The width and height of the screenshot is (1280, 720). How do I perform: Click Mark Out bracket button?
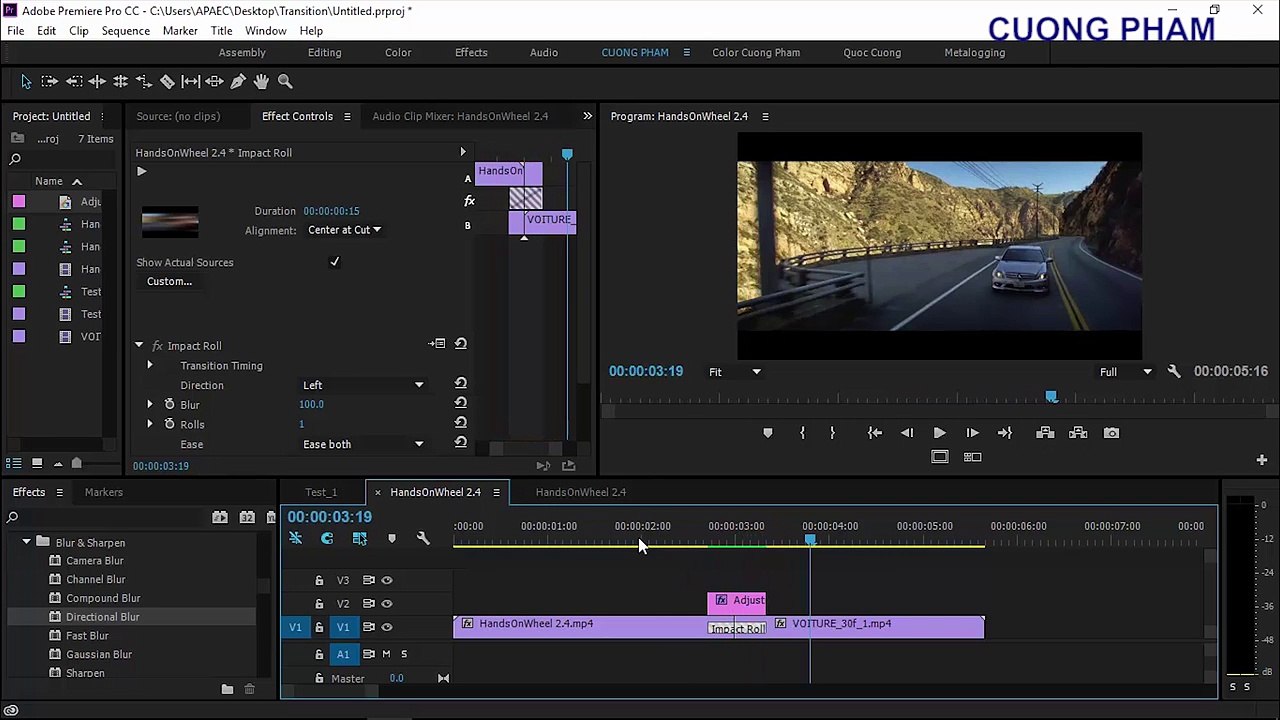tap(832, 433)
